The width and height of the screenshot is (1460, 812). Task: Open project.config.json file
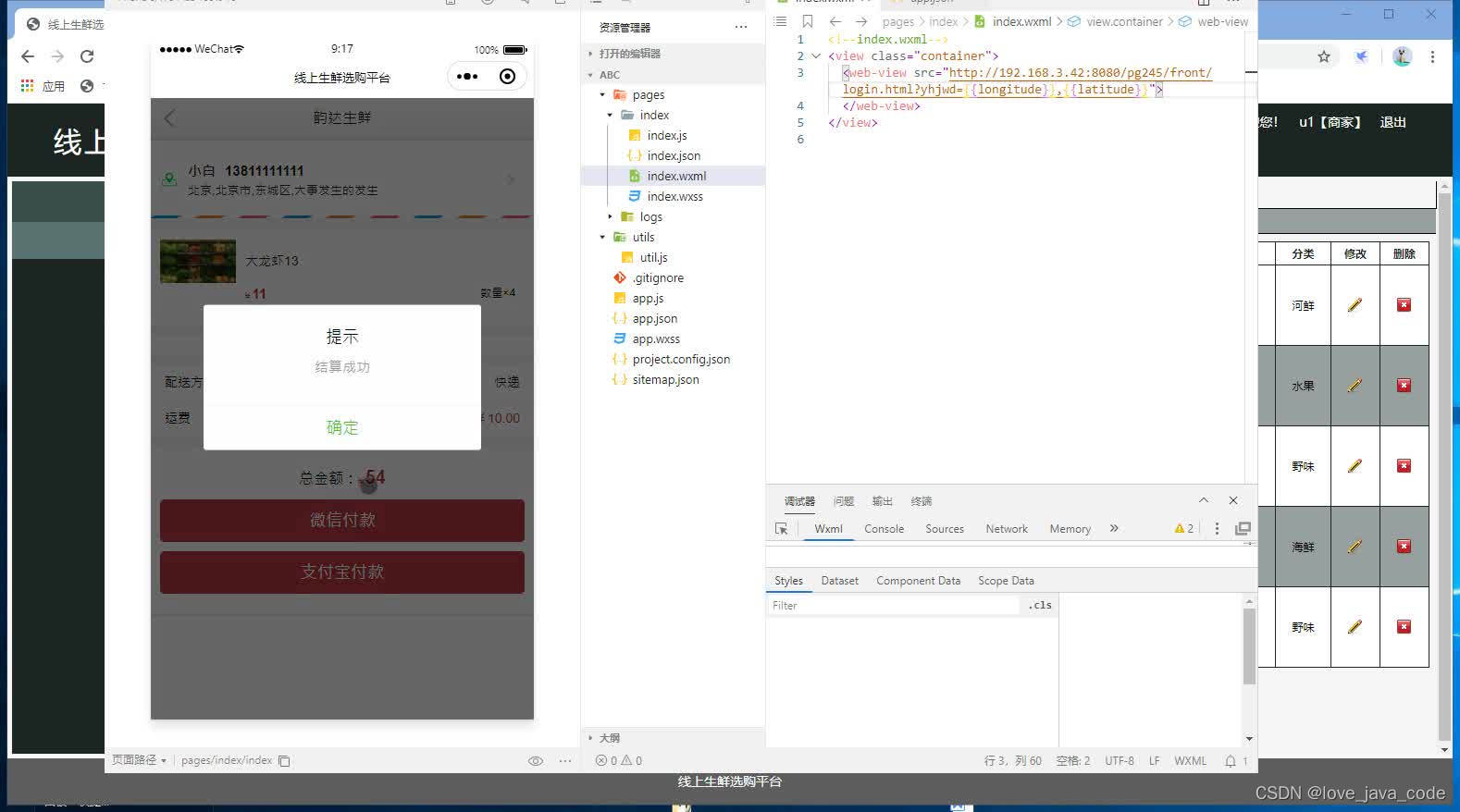tap(681, 359)
